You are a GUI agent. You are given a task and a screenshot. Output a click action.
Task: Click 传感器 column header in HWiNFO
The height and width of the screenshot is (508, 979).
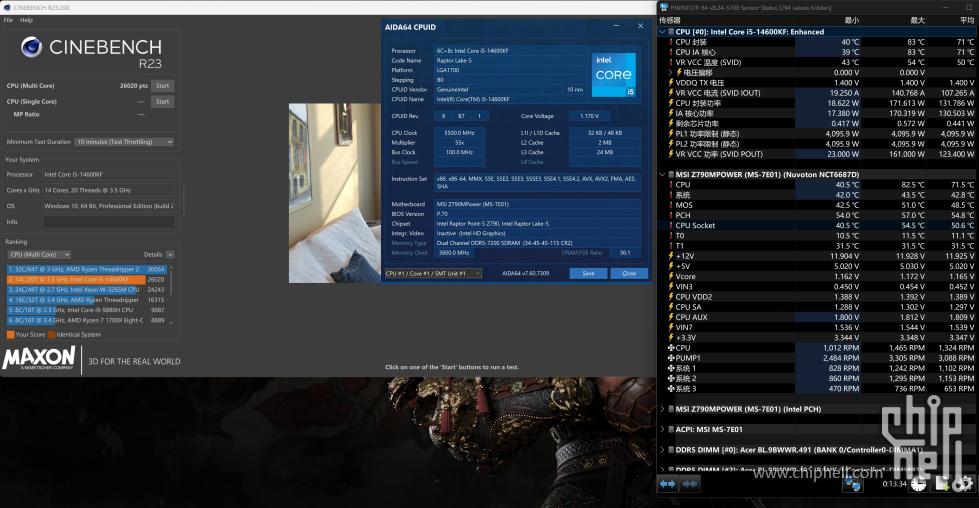[670, 21]
